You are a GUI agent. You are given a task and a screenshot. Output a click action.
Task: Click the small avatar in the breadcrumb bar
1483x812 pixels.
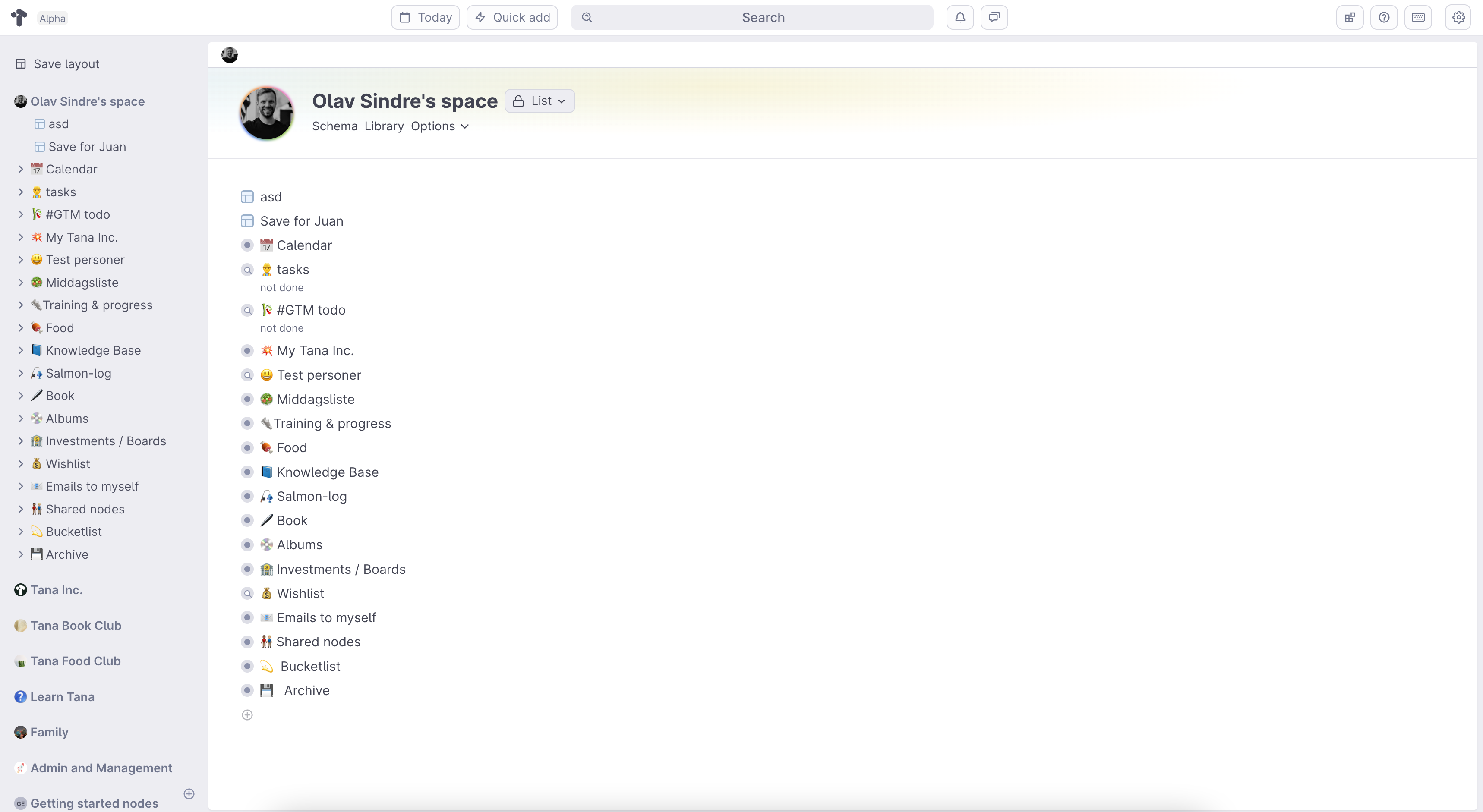[x=230, y=55]
